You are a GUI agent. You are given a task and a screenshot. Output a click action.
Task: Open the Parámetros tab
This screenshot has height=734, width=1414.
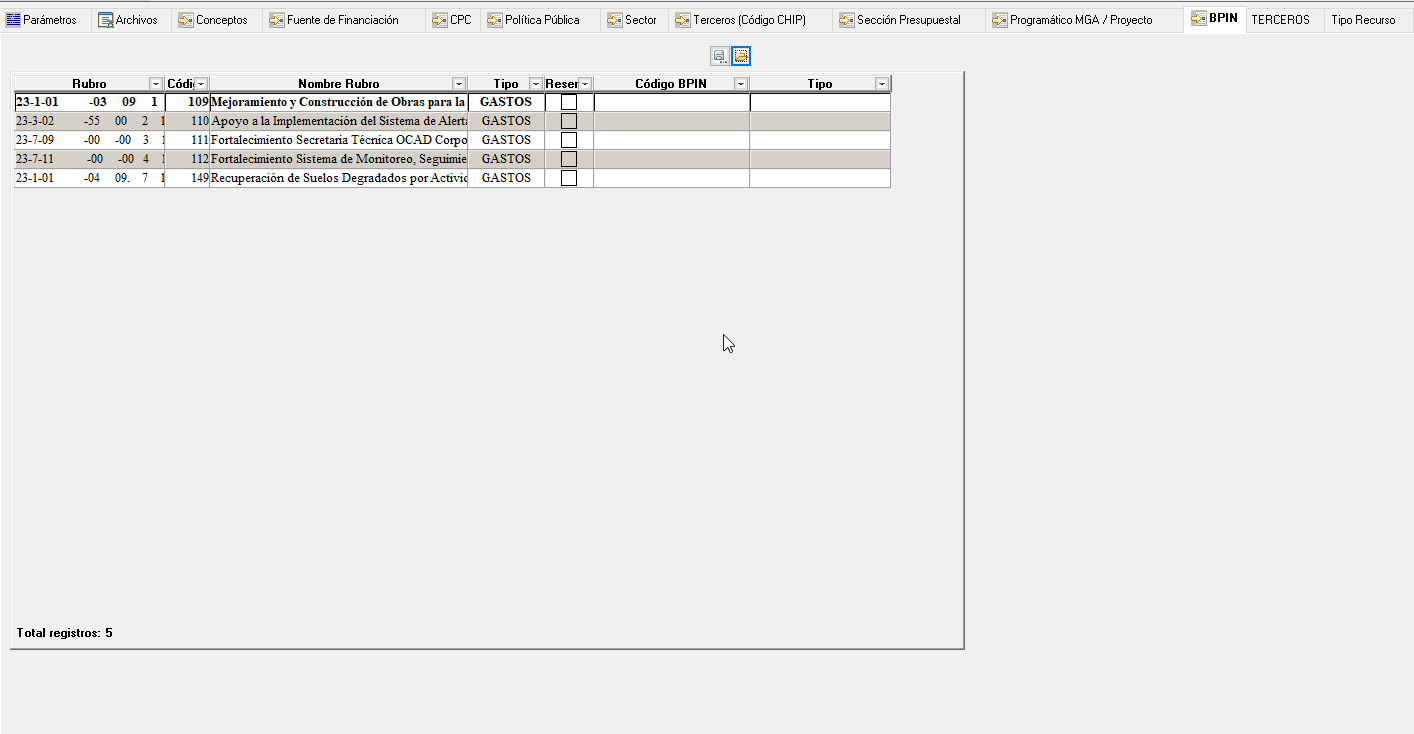[x=42, y=20]
